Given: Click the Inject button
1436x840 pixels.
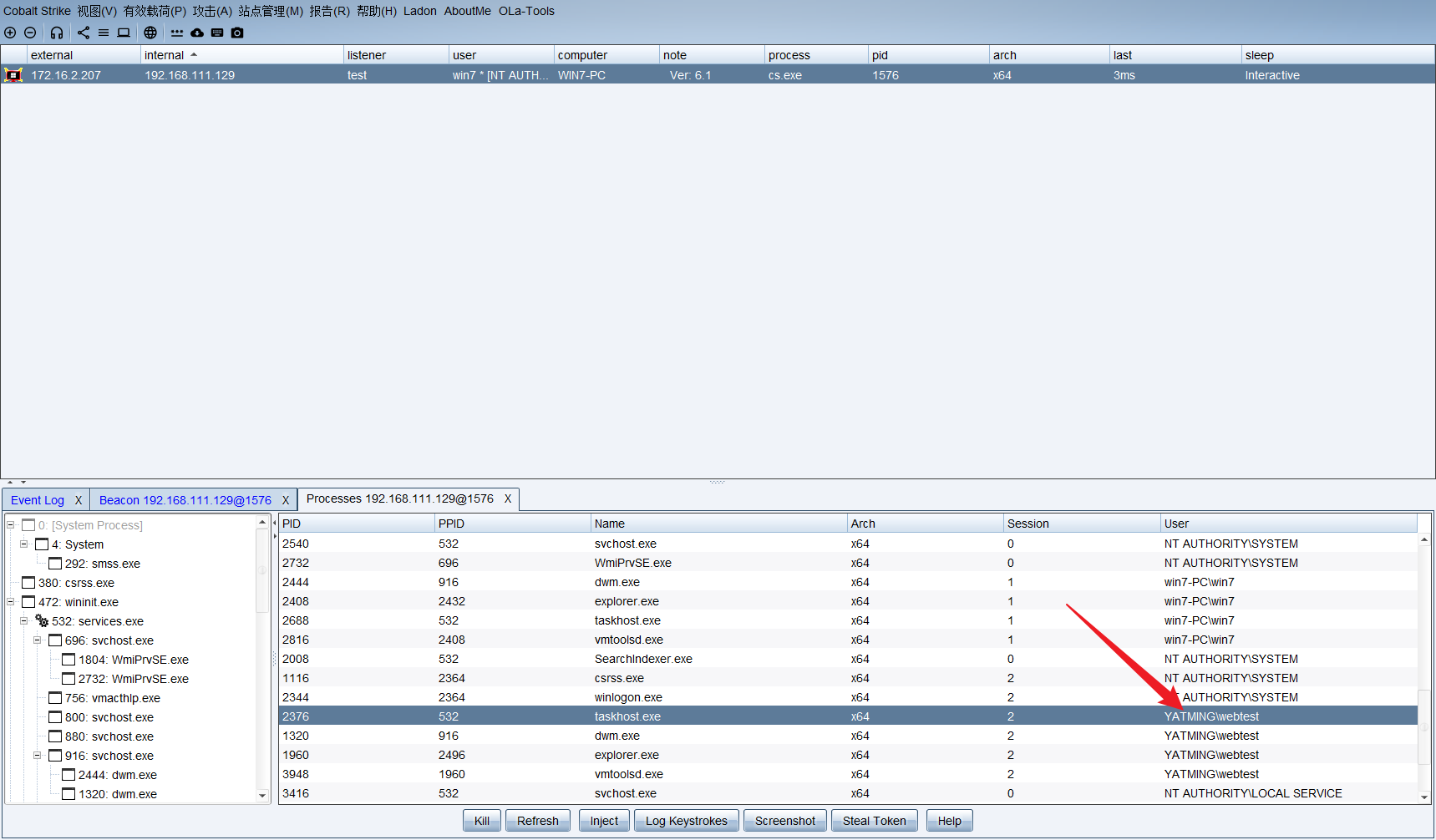Looking at the screenshot, I should point(605,821).
